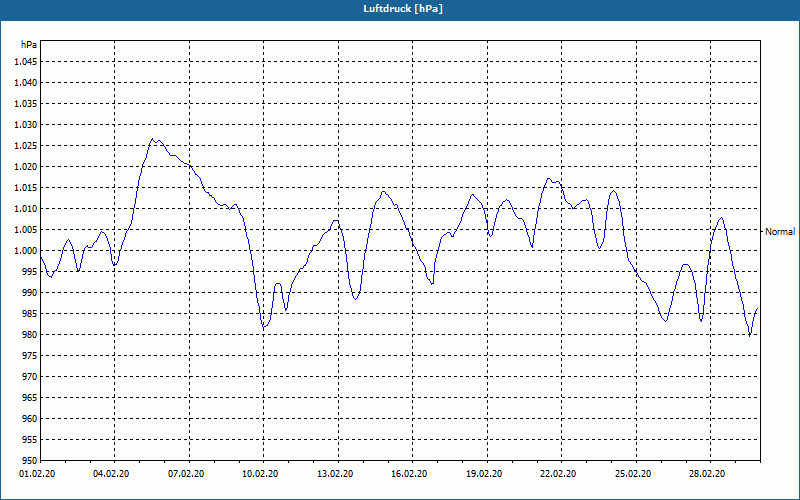The image size is (800, 500).
Task: Click the 995 axis value
Action: 30,271
